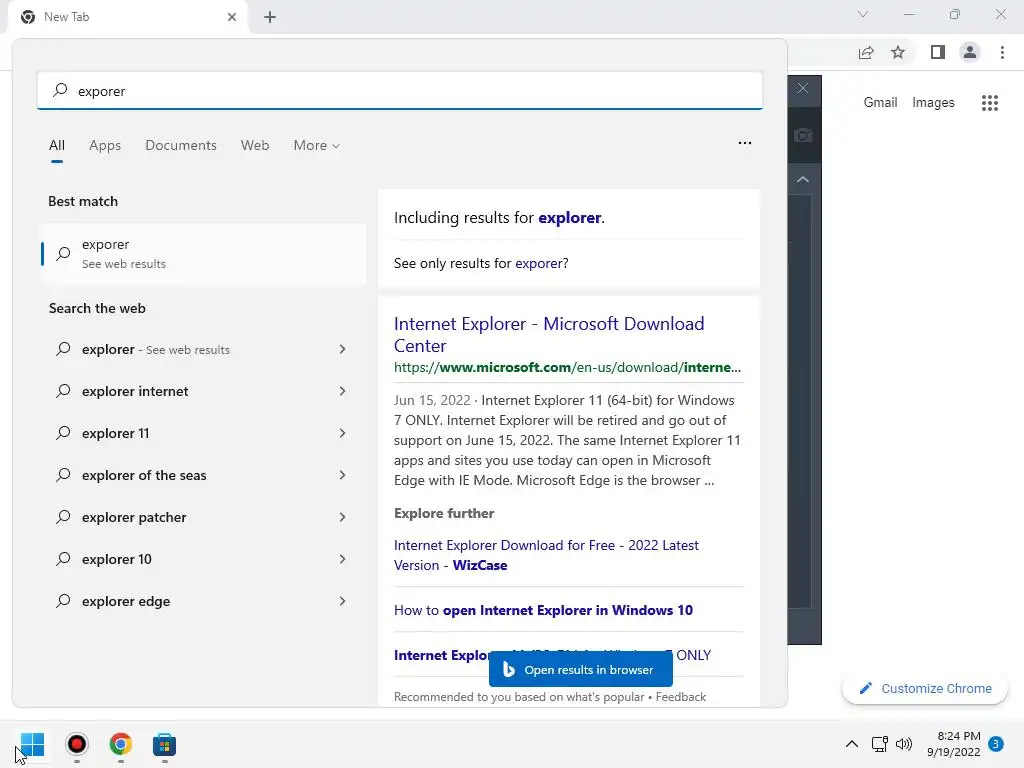Open Internet Explorer Download WizCase link

coord(546,555)
